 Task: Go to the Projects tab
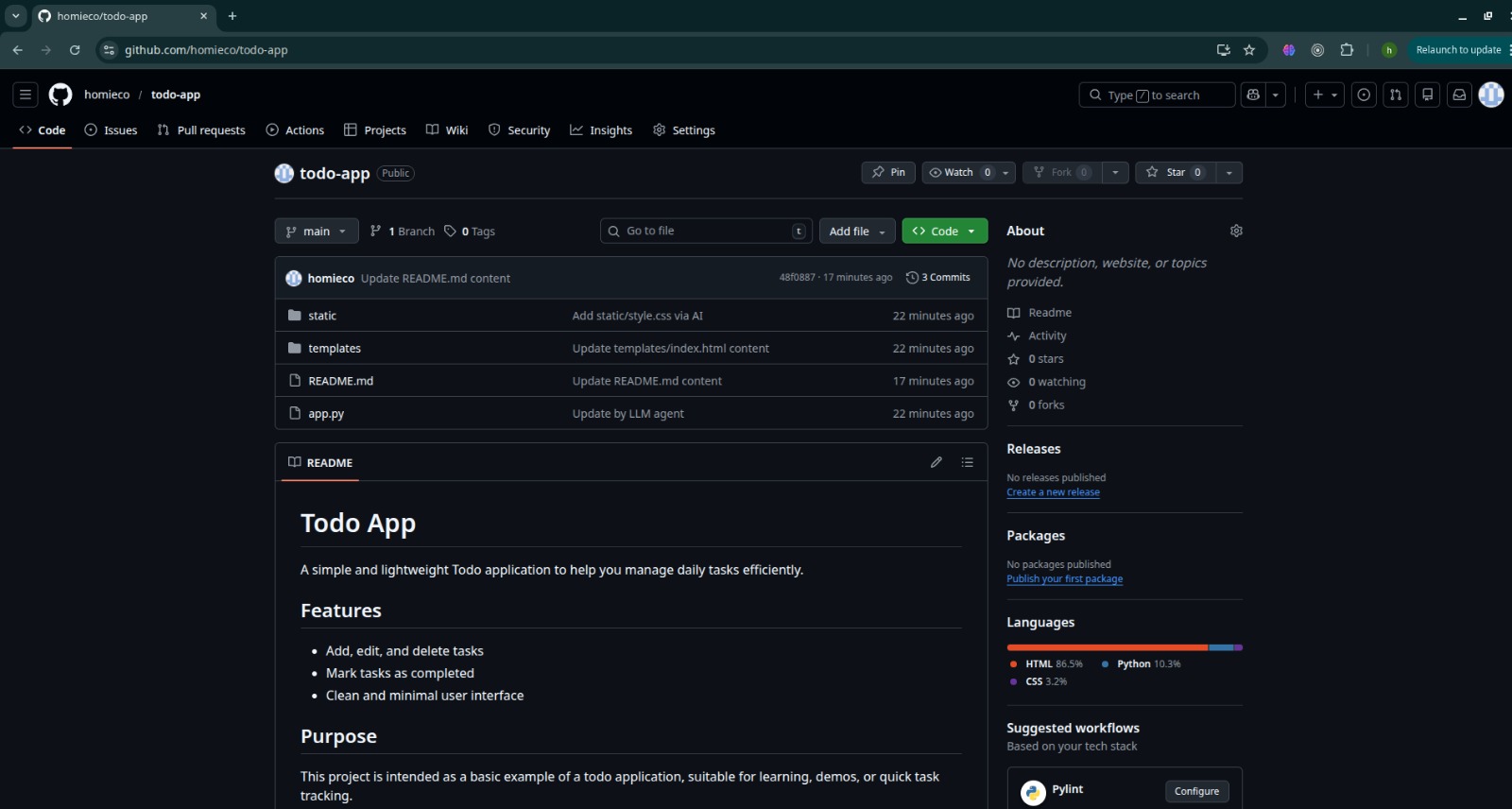click(375, 130)
